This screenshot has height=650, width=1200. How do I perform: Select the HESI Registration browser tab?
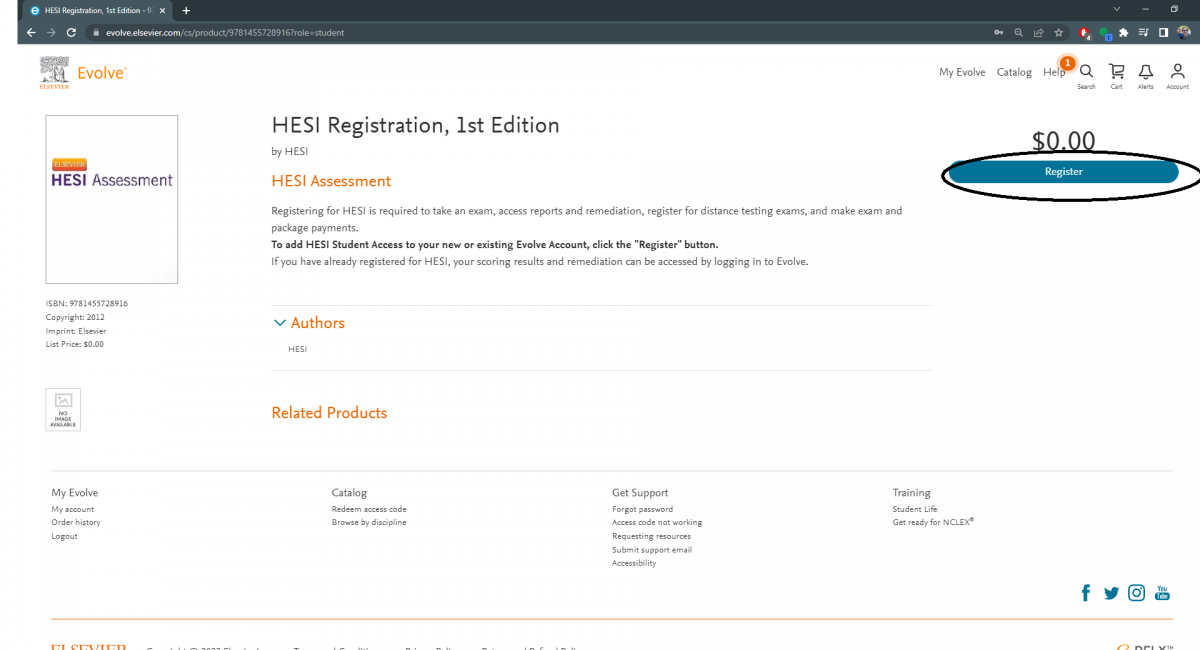tap(98, 10)
